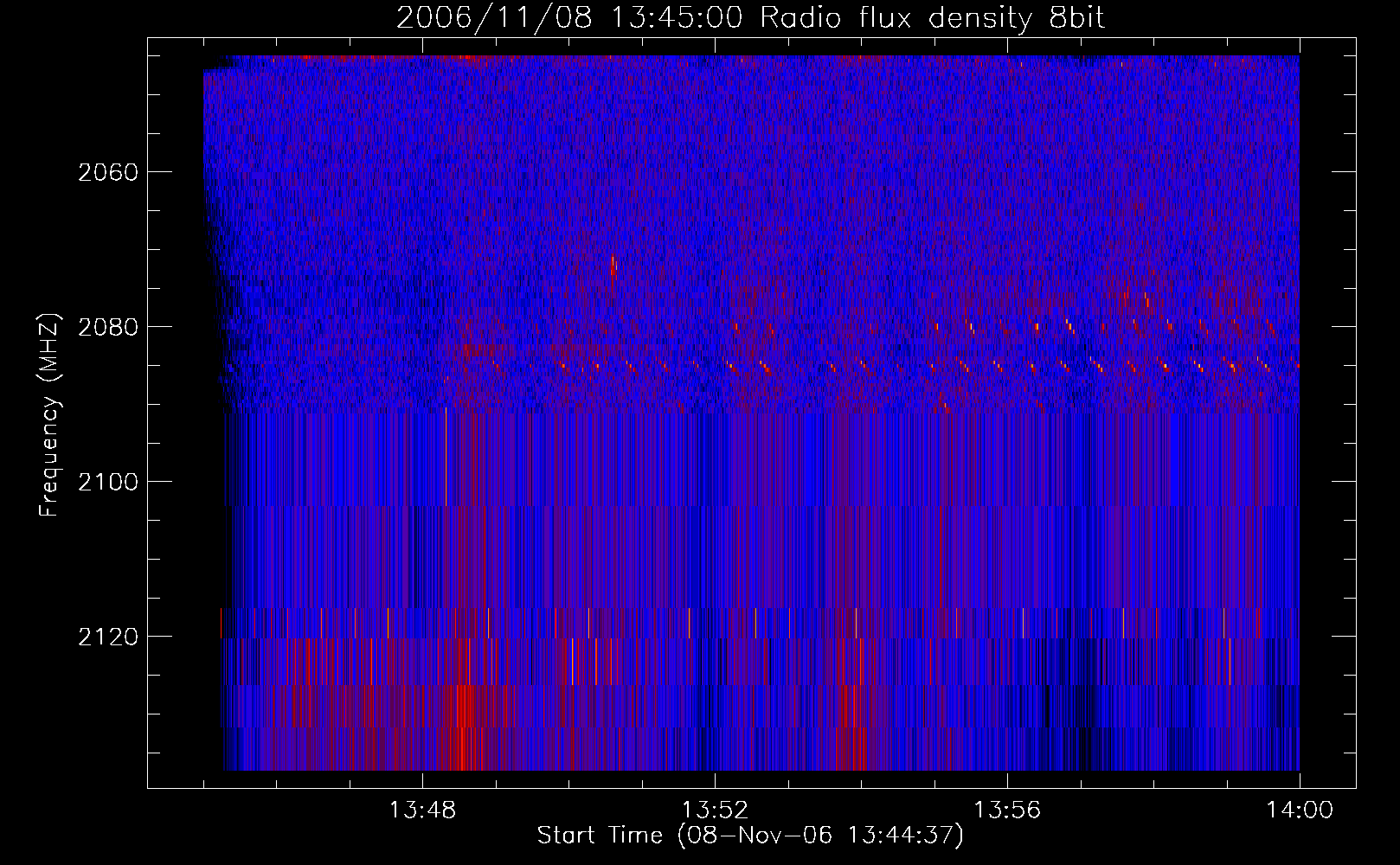Viewport: 1400px width, 865px height.
Task: Click the 13:52 time tick label
Action: pyautogui.click(x=715, y=811)
